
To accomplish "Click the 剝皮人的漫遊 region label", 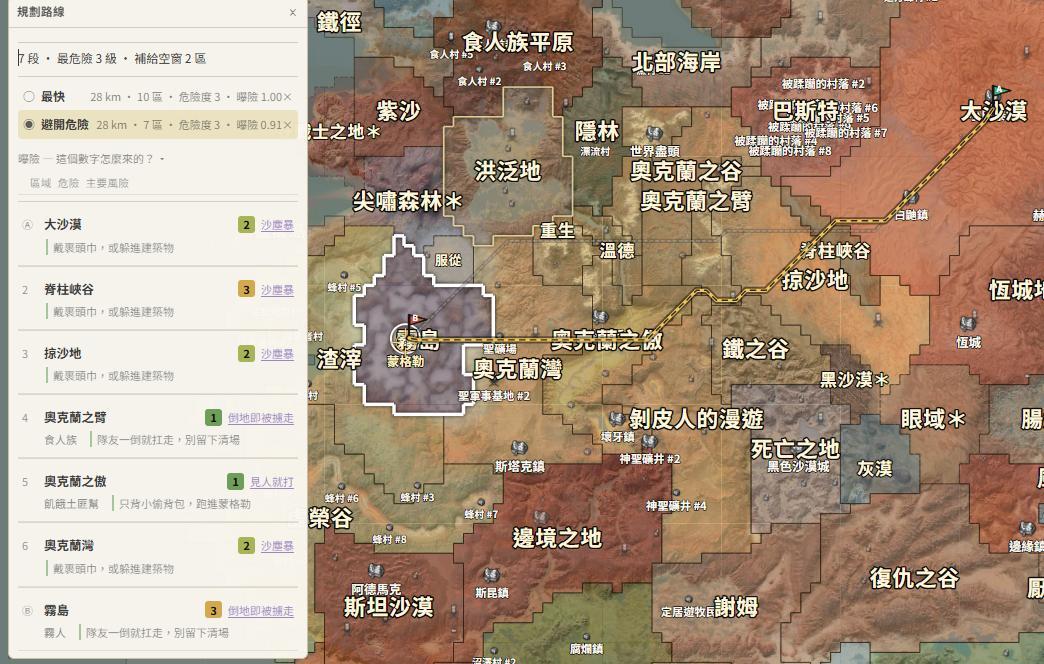I will (696, 419).
